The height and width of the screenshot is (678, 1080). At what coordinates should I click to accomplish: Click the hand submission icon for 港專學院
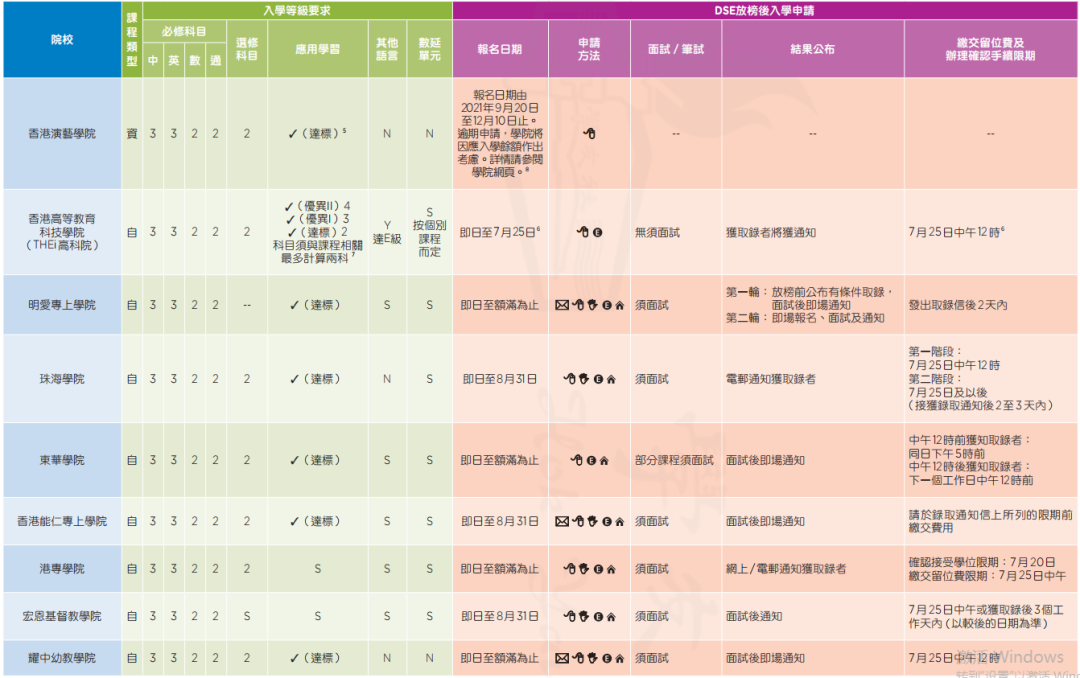click(583, 568)
